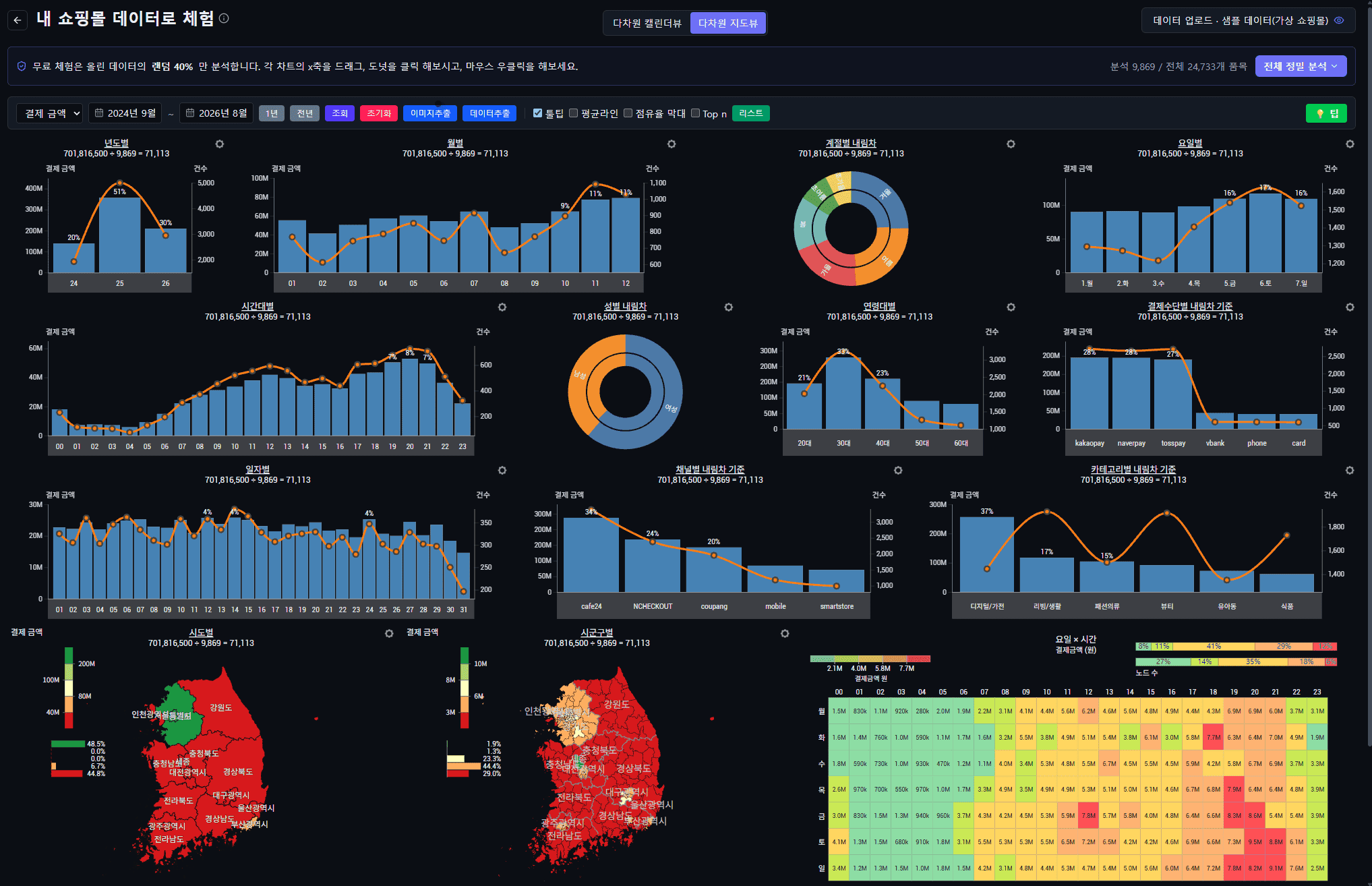Click the 30대 bar in the age chart
The image size is (1372, 886).
tap(843, 392)
